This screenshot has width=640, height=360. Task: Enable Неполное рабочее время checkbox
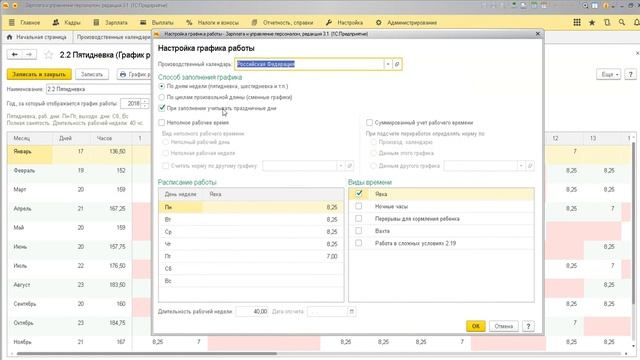click(x=162, y=122)
